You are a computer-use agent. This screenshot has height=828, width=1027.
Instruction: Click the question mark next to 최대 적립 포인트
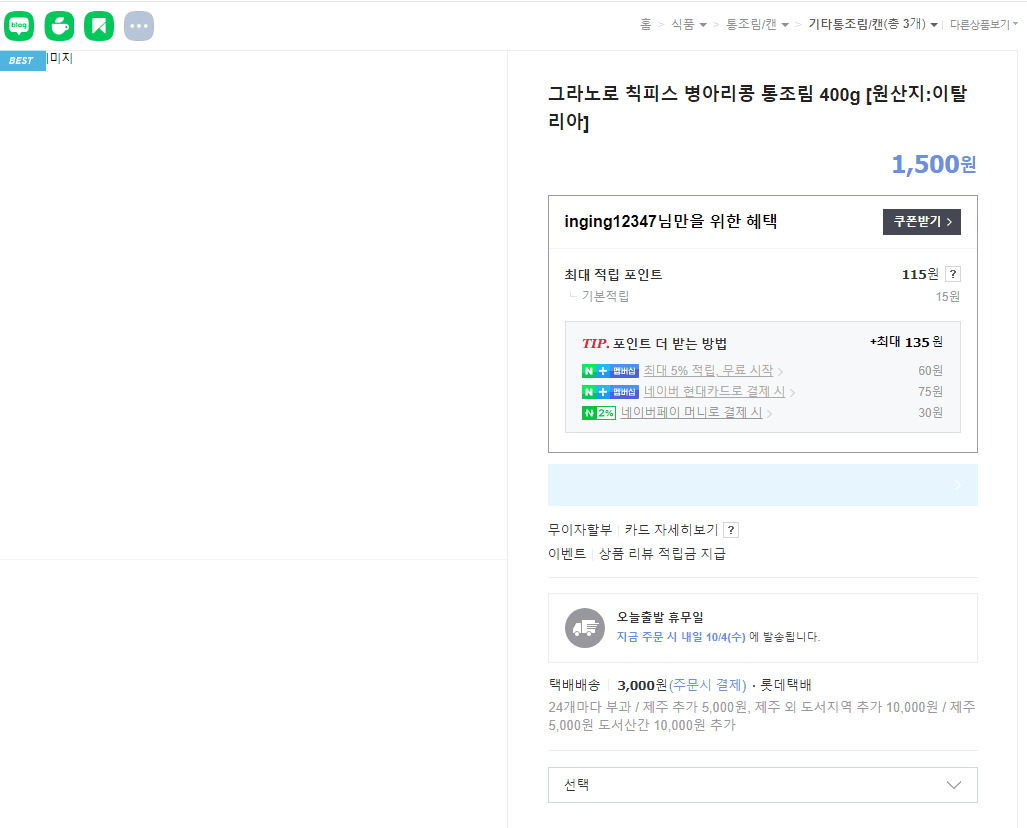[952, 273]
